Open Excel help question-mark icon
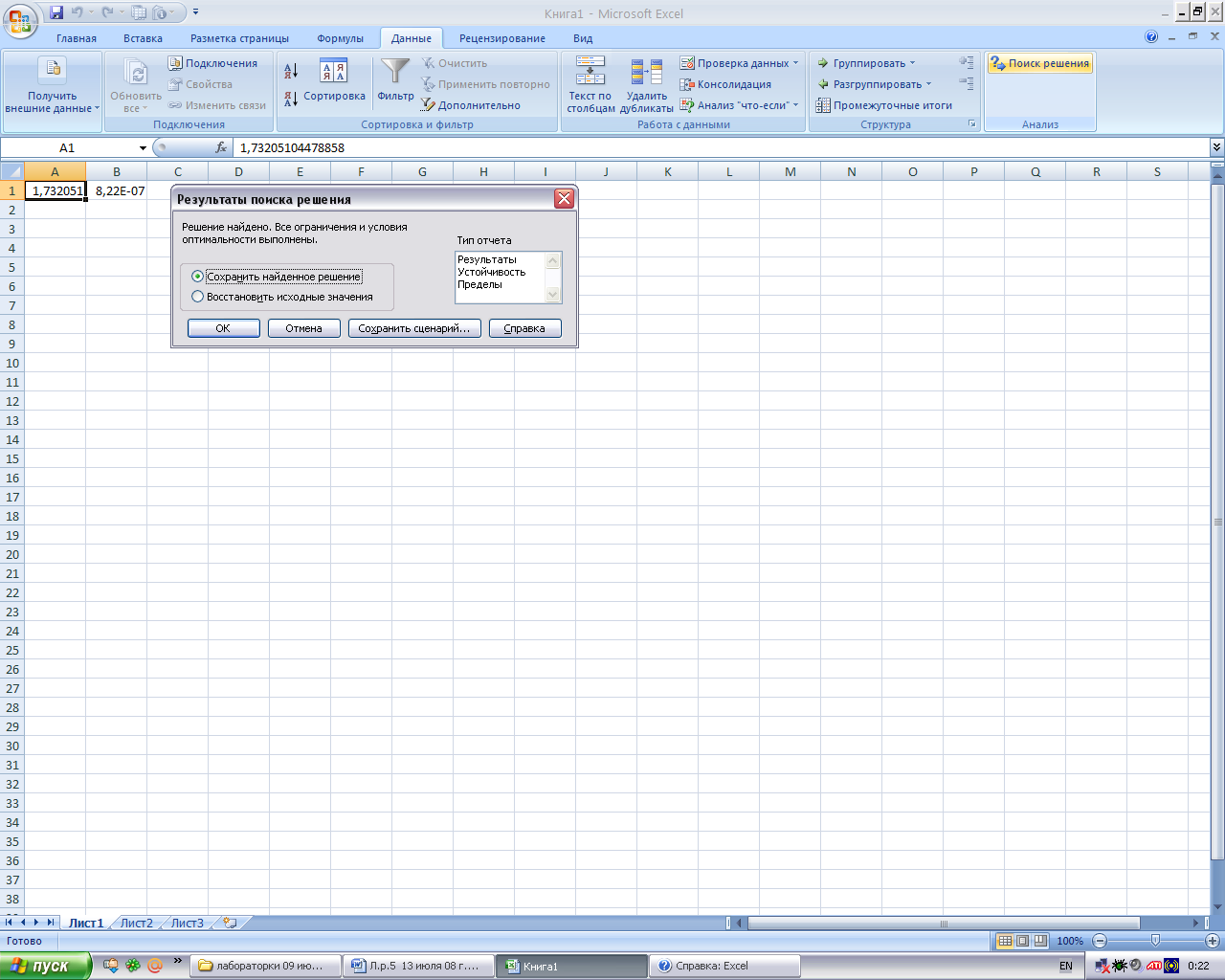 (x=1151, y=37)
